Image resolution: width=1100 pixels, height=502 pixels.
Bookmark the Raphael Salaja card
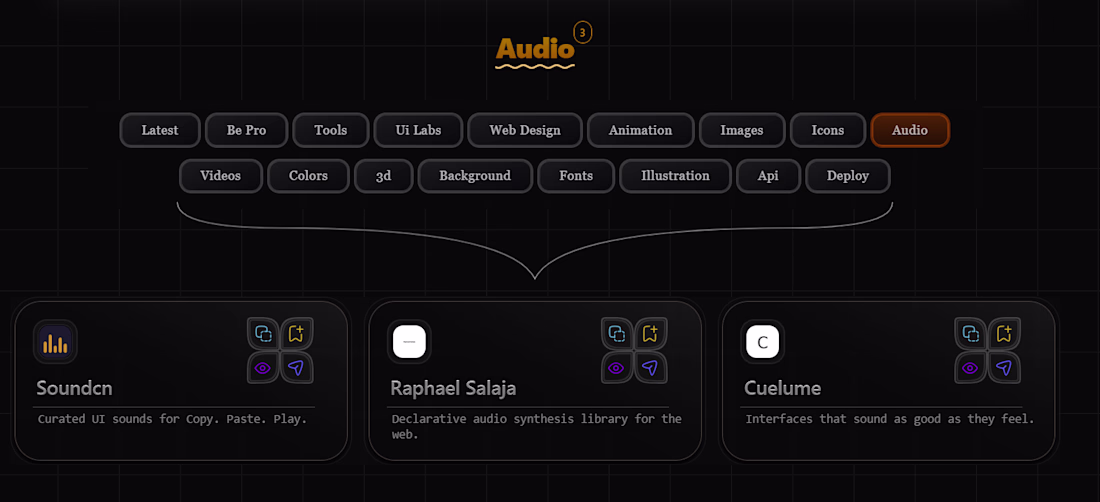point(650,334)
